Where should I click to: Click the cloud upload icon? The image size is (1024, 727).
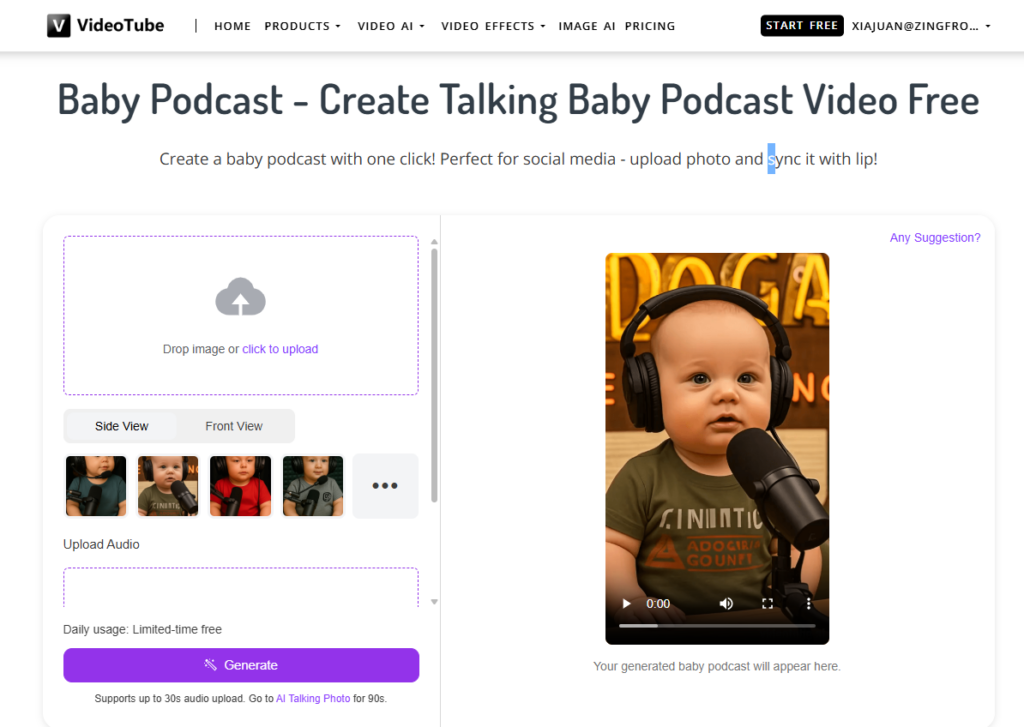pyautogui.click(x=240, y=297)
